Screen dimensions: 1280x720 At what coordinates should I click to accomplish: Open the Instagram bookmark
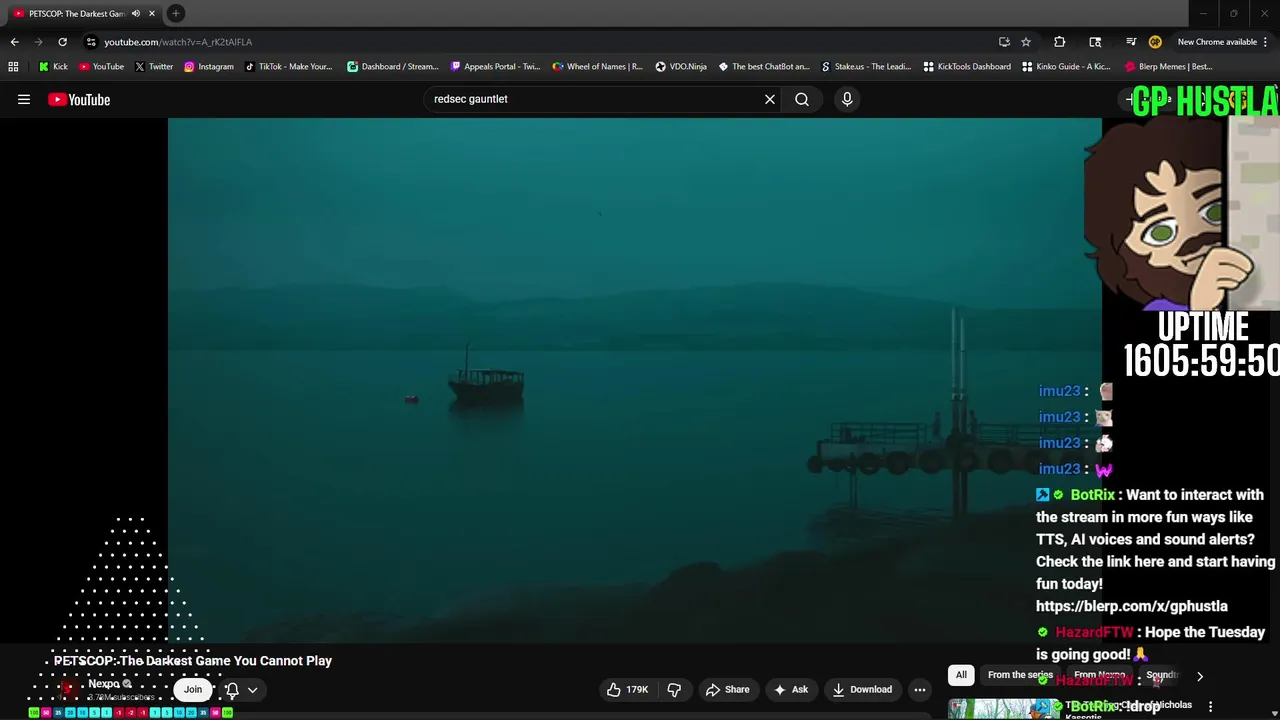(208, 67)
